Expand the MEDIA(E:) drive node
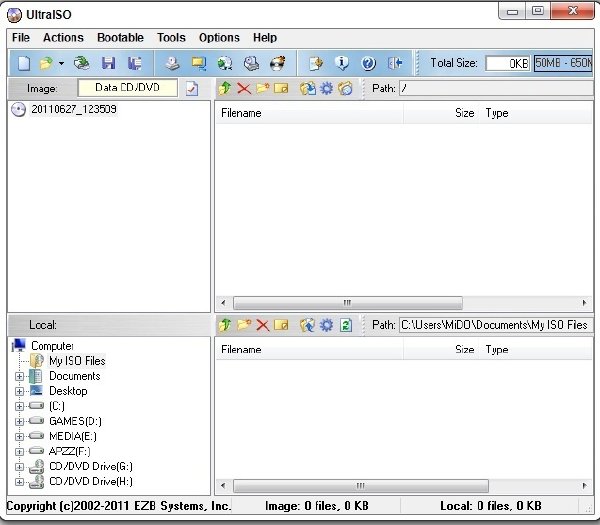600x525 pixels. 19,437
